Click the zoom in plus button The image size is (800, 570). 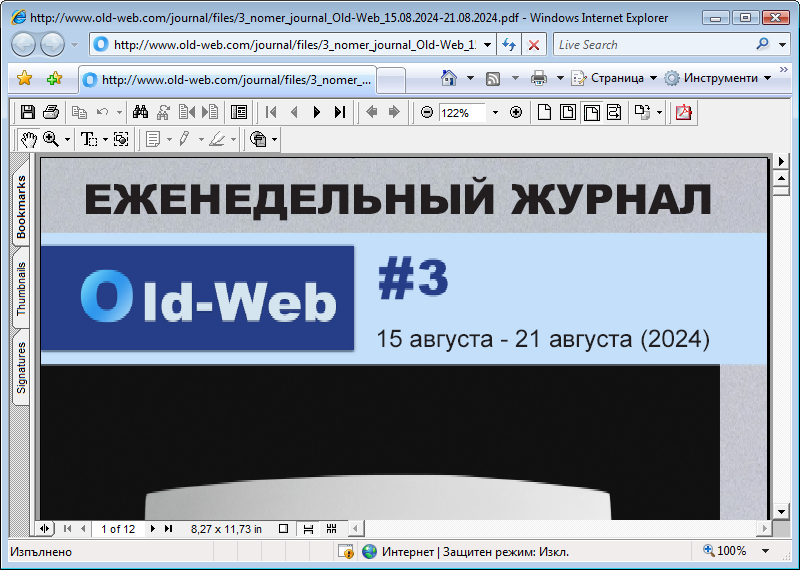click(516, 112)
